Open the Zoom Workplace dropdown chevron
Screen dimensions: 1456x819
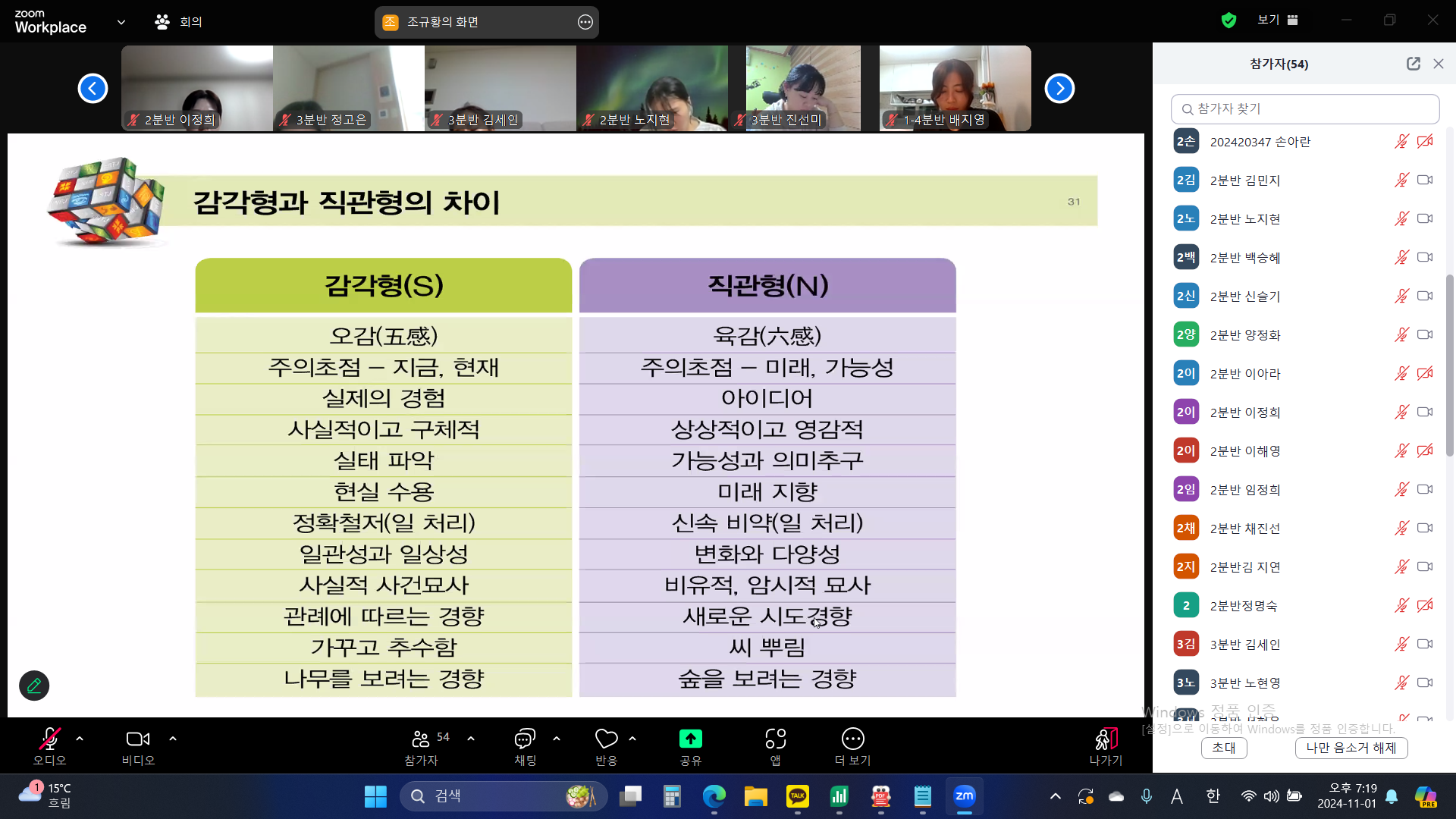click(121, 22)
